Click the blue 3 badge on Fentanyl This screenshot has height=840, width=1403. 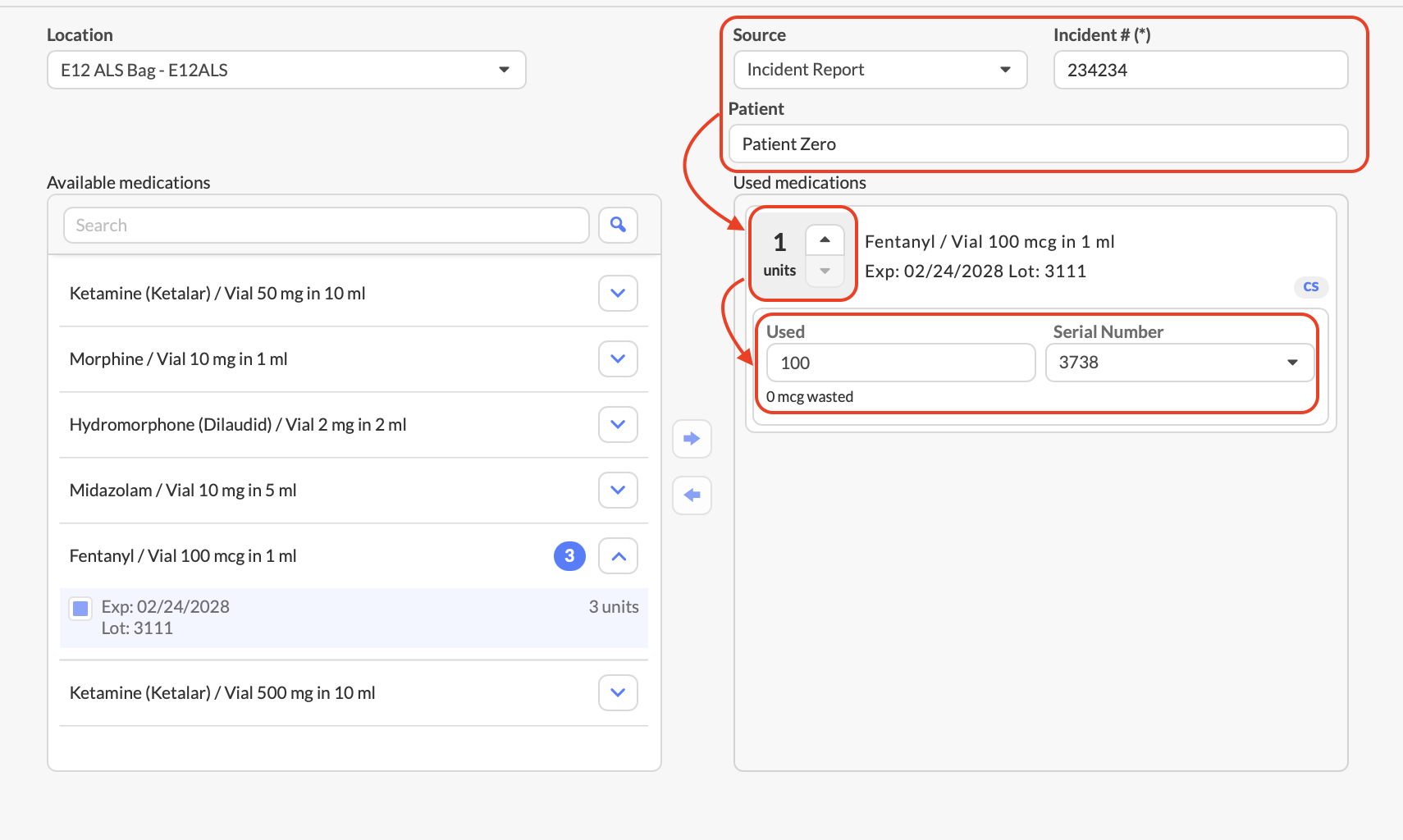pyautogui.click(x=569, y=556)
